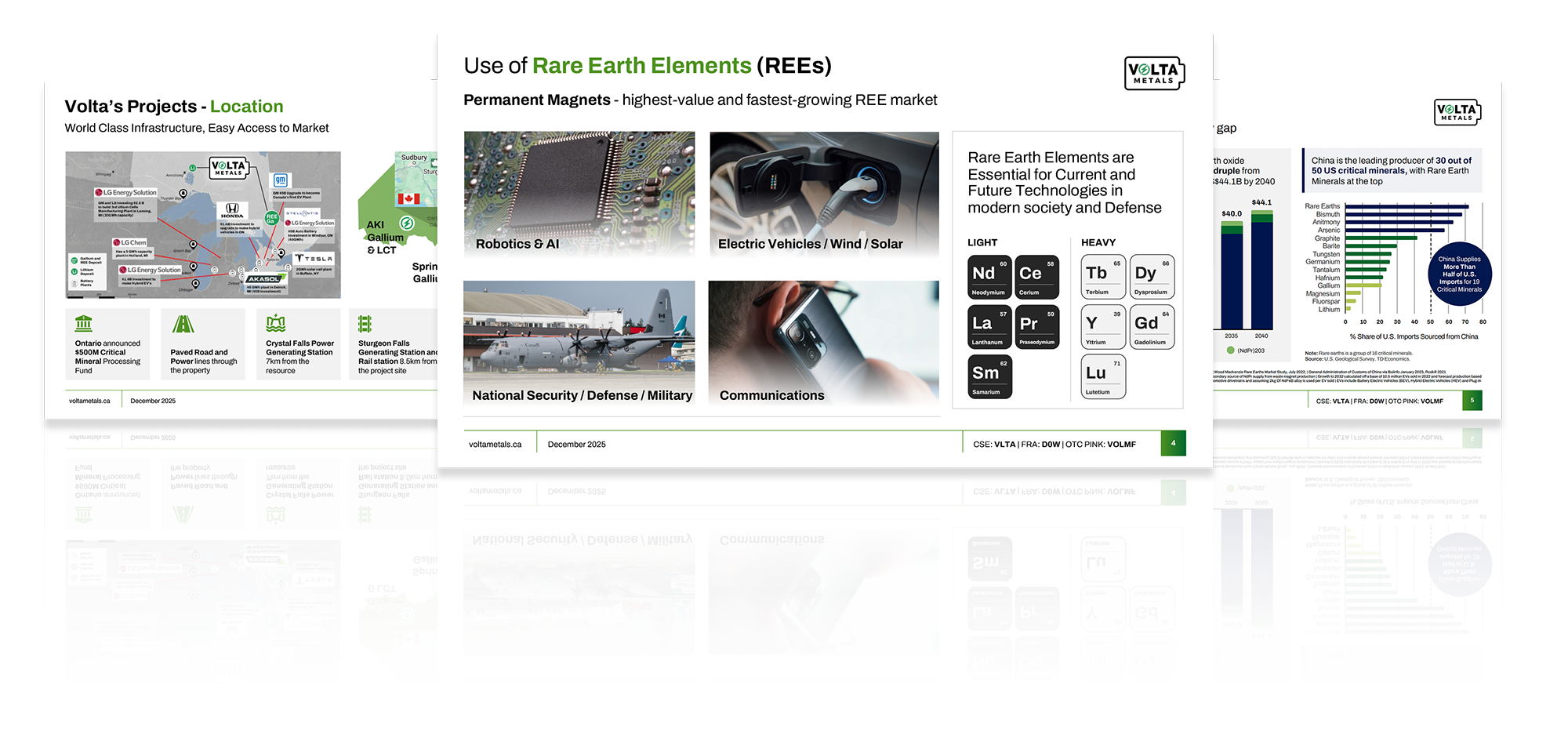Click the $40.0 bar in the 2035 chart
The height and width of the screenshot is (741, 1568).
[x=1232, y=275]
